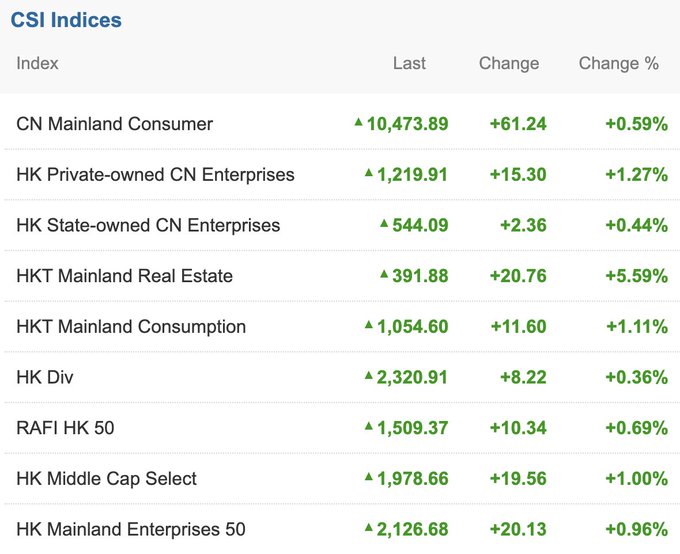Click the Change column header
Screen dimensions: 680x554
508,63
